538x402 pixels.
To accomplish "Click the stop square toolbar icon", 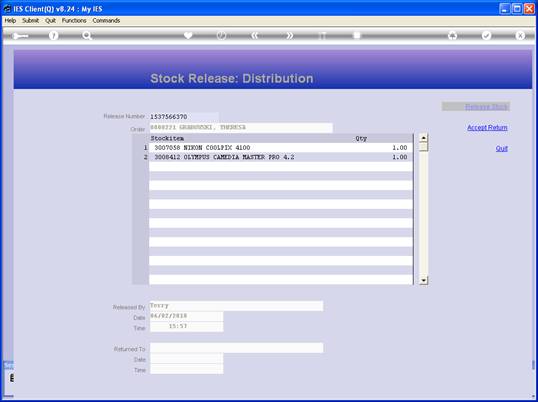I will [x=357, y=35].
